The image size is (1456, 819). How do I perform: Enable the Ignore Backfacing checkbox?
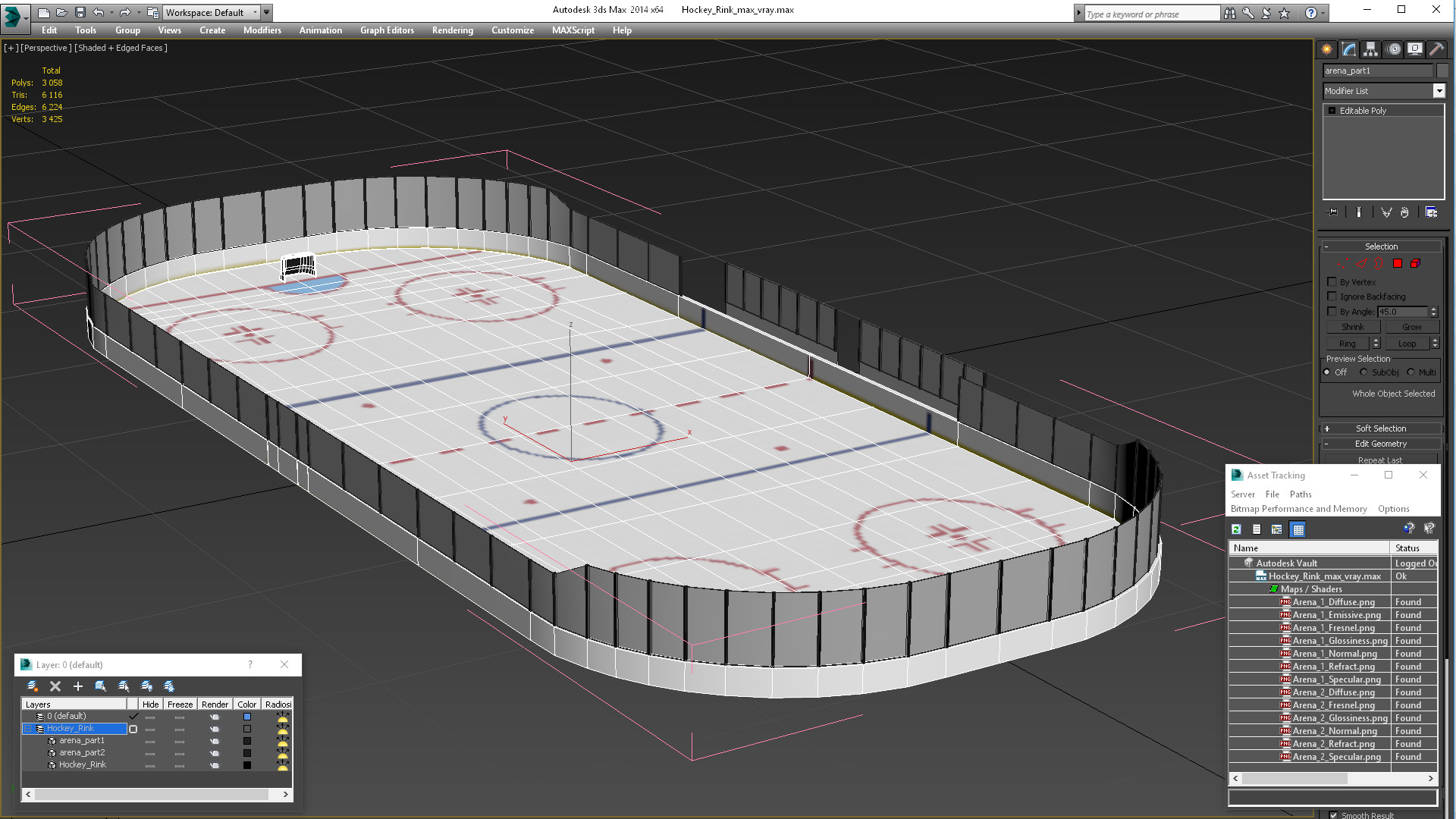click(1332, 297)
